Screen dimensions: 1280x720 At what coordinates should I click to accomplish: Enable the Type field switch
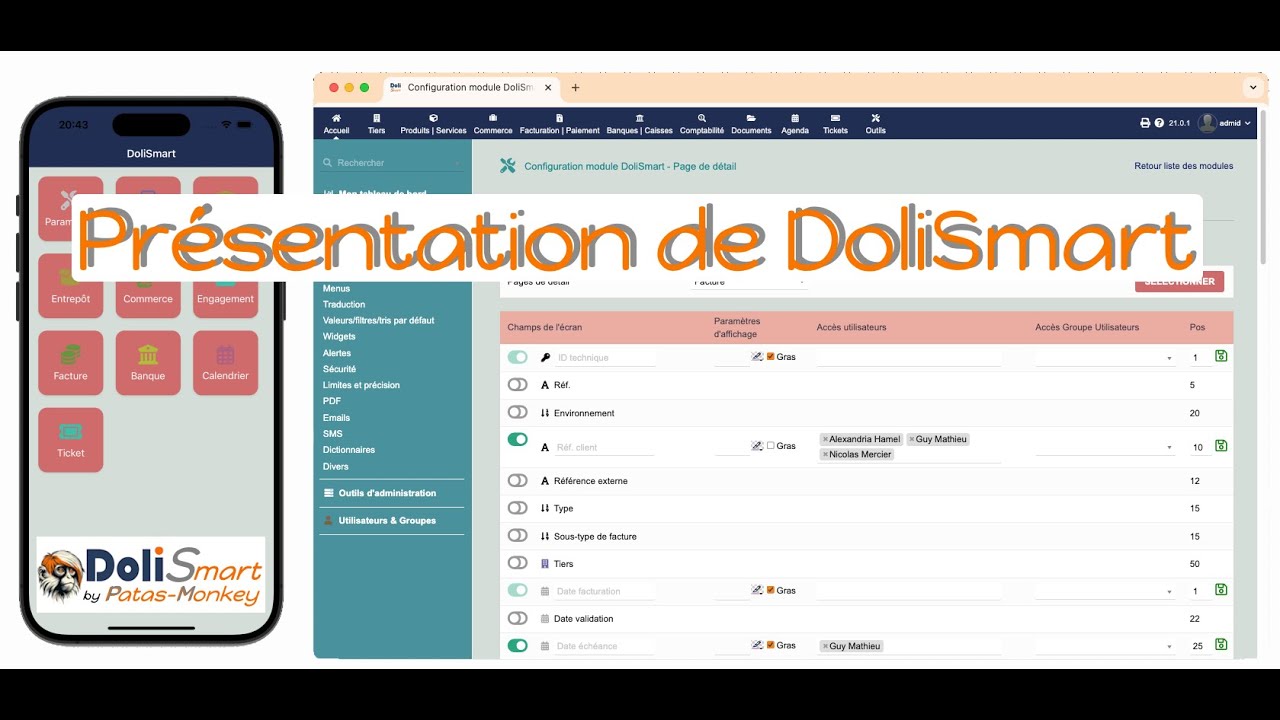point(517,508)
